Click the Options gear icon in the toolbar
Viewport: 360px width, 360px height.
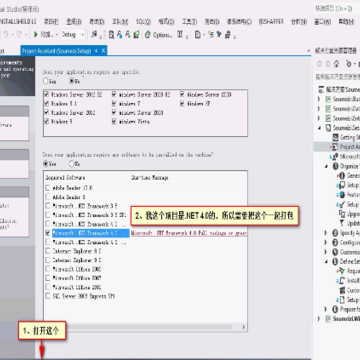click(148, 34)
